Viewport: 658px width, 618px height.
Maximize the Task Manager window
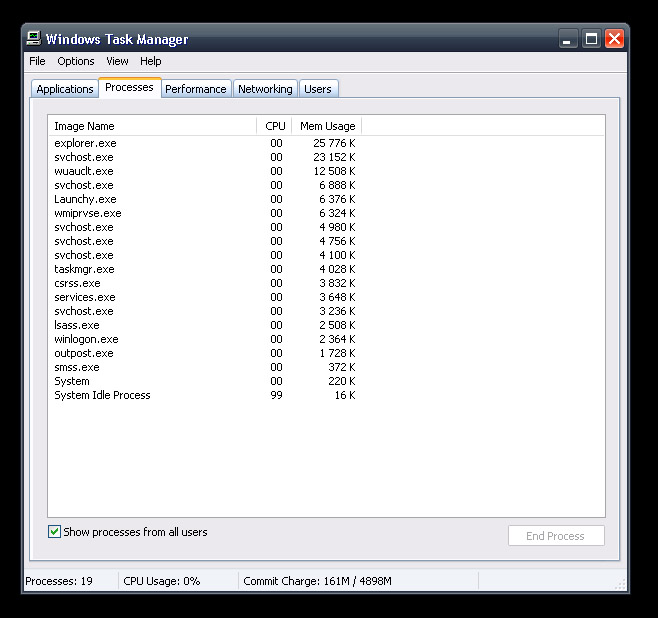[591, 39]
